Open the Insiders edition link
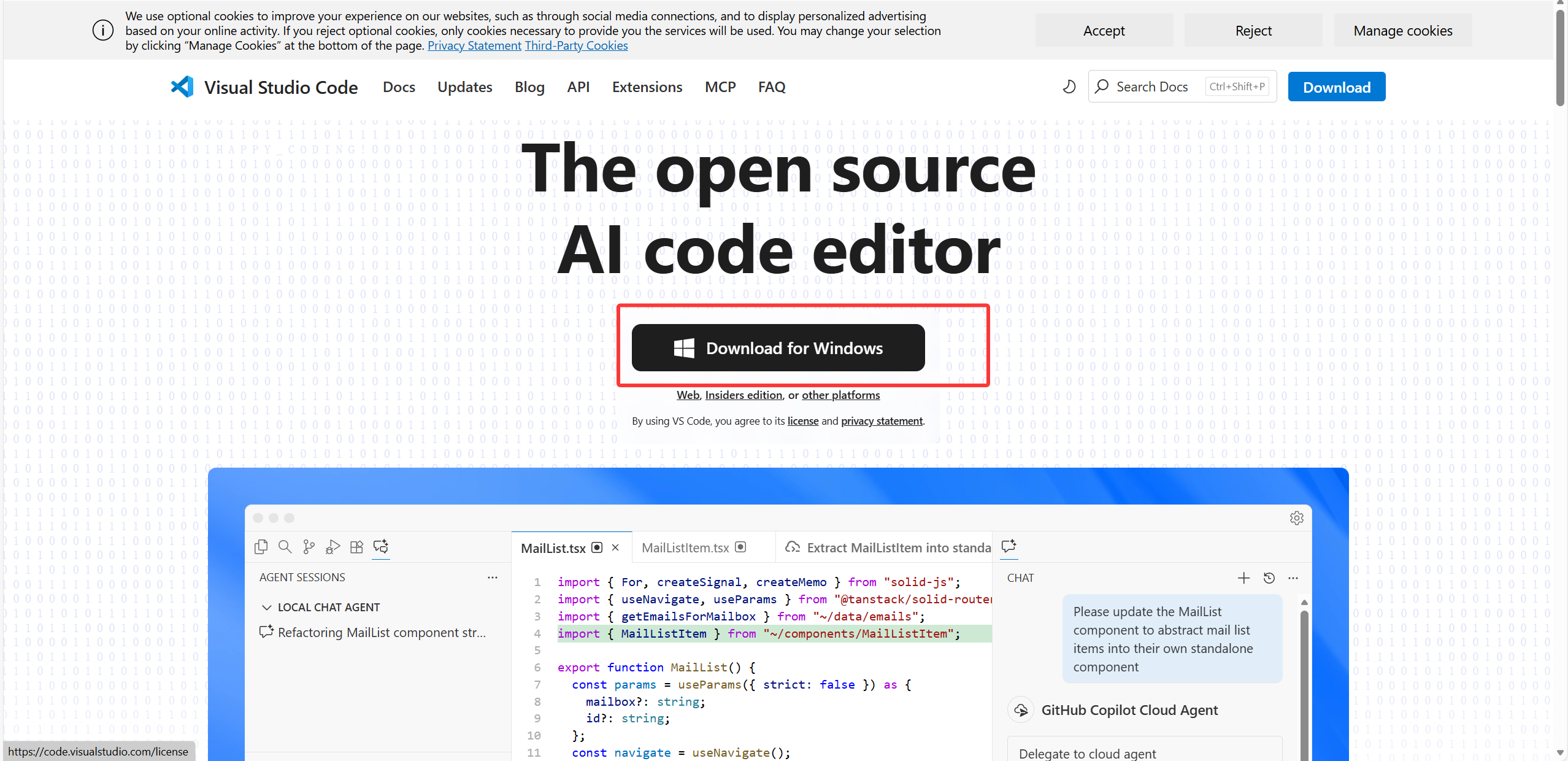 744,395
